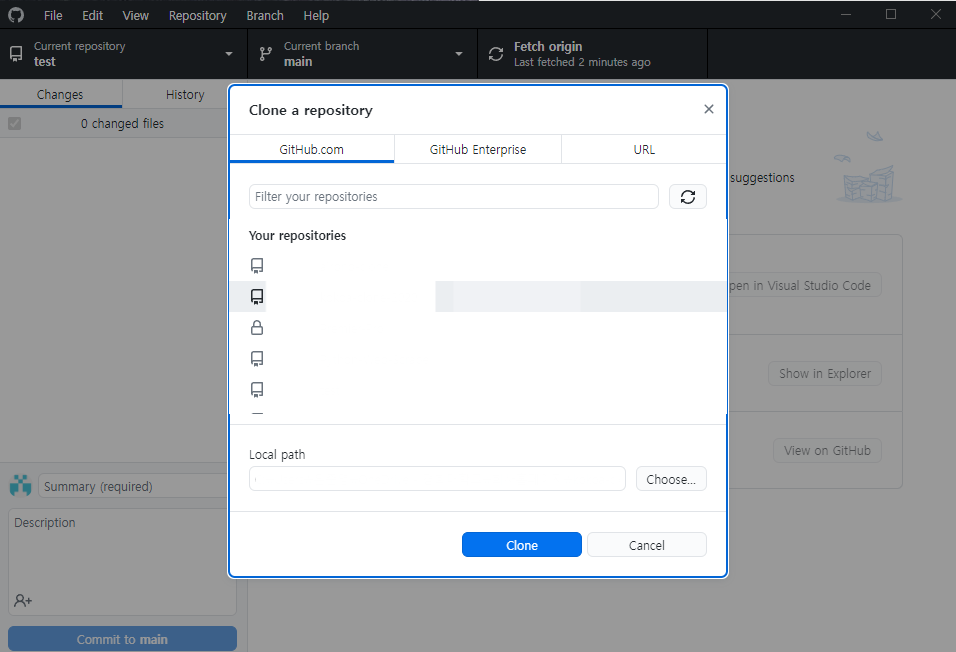Focus the Local path input field

point(437,479)
